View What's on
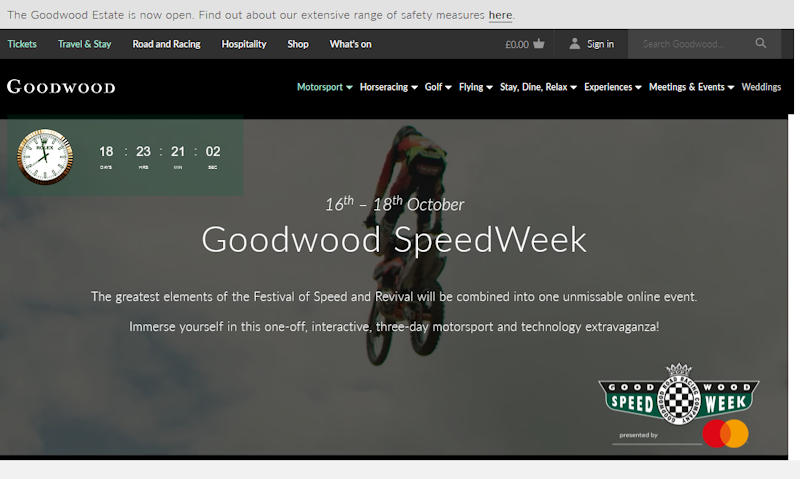800x479 pixels. 351,44
